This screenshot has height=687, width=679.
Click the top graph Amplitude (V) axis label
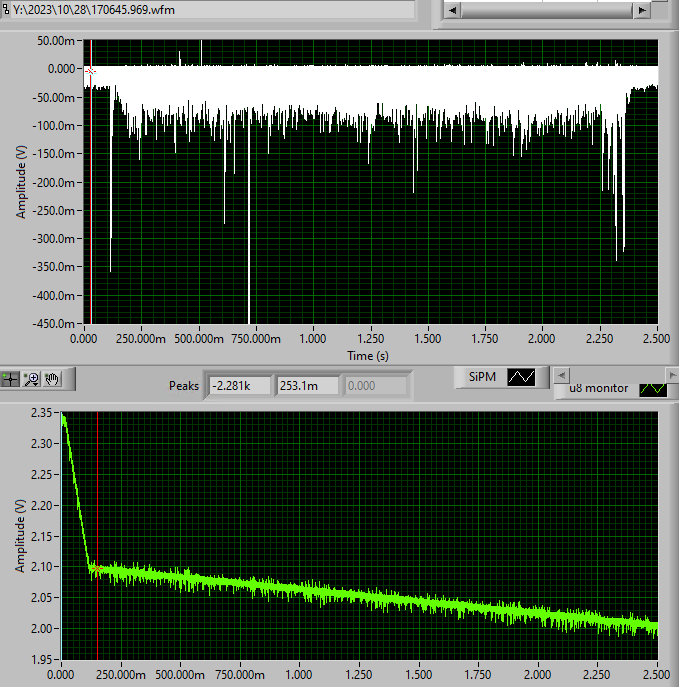coord(21,182)
